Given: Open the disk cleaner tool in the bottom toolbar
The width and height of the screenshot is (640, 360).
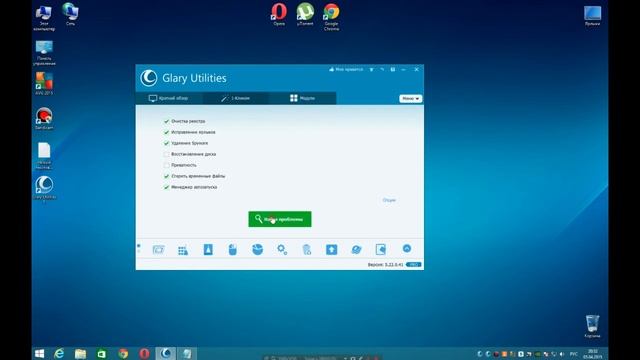Looking at the screenshot, I should [x=158, y=249].
